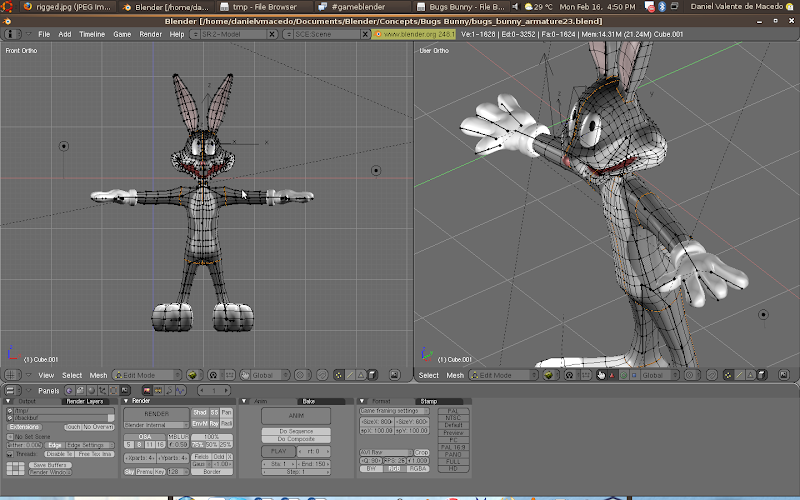Open the File menu
Image resolution: width=800 pixels, height=500 pixels.
point(44,34)
